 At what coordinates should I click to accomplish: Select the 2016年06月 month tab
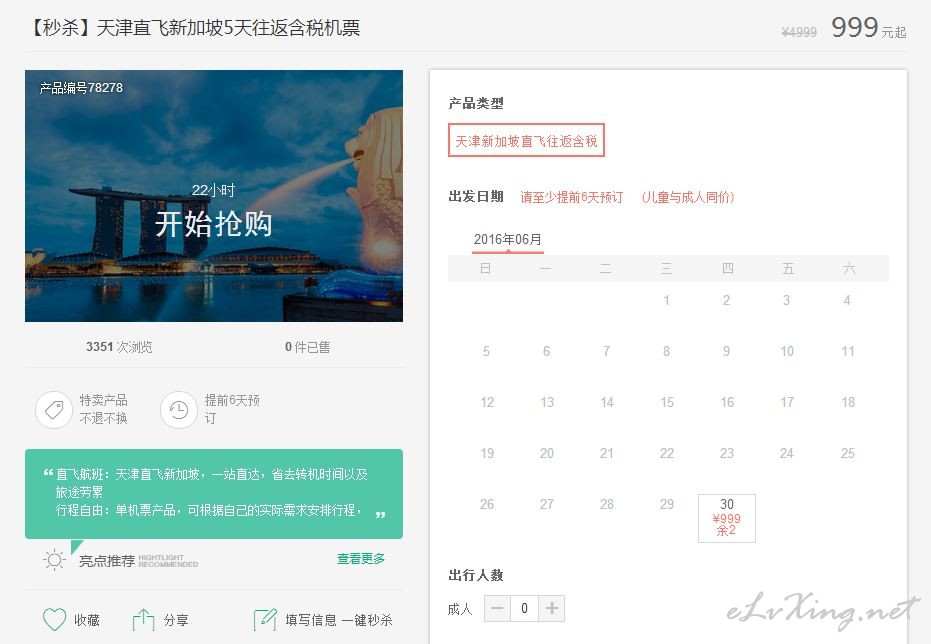click(x=508, y=240)
